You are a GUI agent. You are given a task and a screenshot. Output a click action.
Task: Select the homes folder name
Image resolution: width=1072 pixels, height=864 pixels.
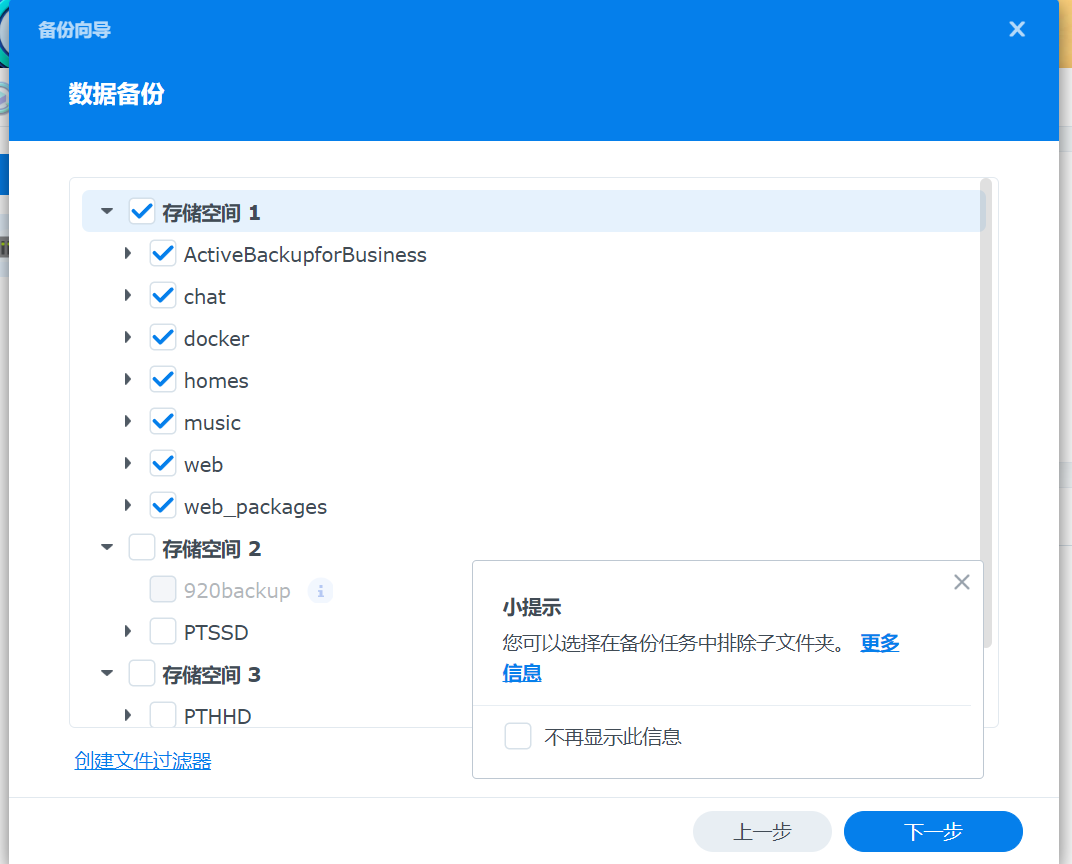click(x=216, y=381)
